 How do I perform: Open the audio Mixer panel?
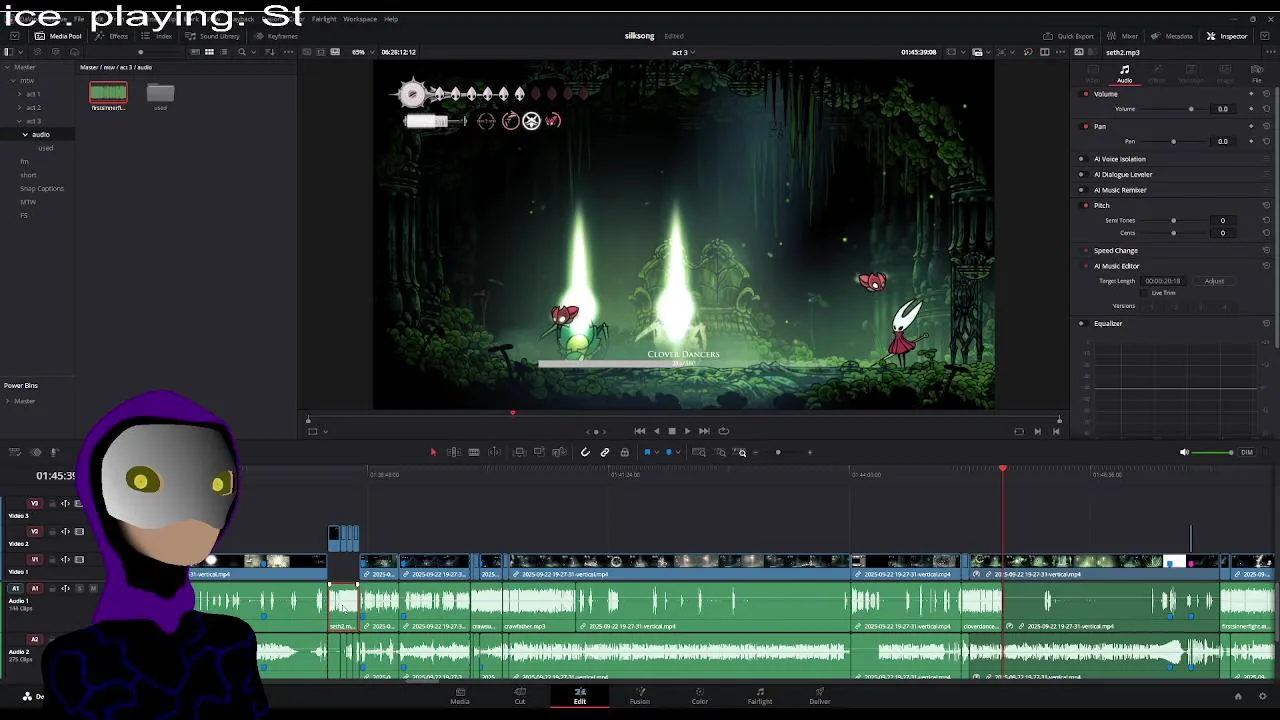[x=1123, y=36]
